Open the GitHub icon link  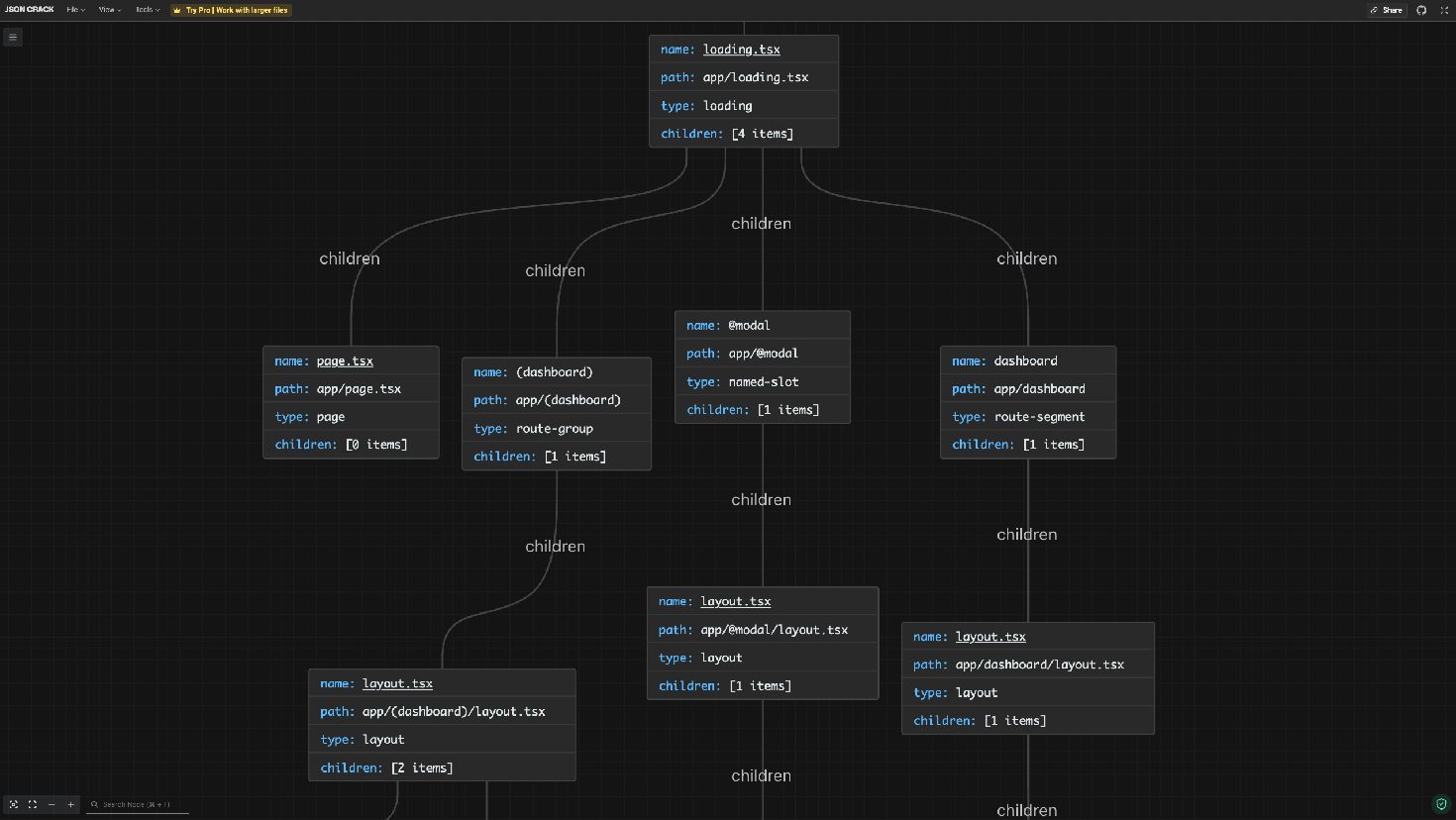[1421, 10]
